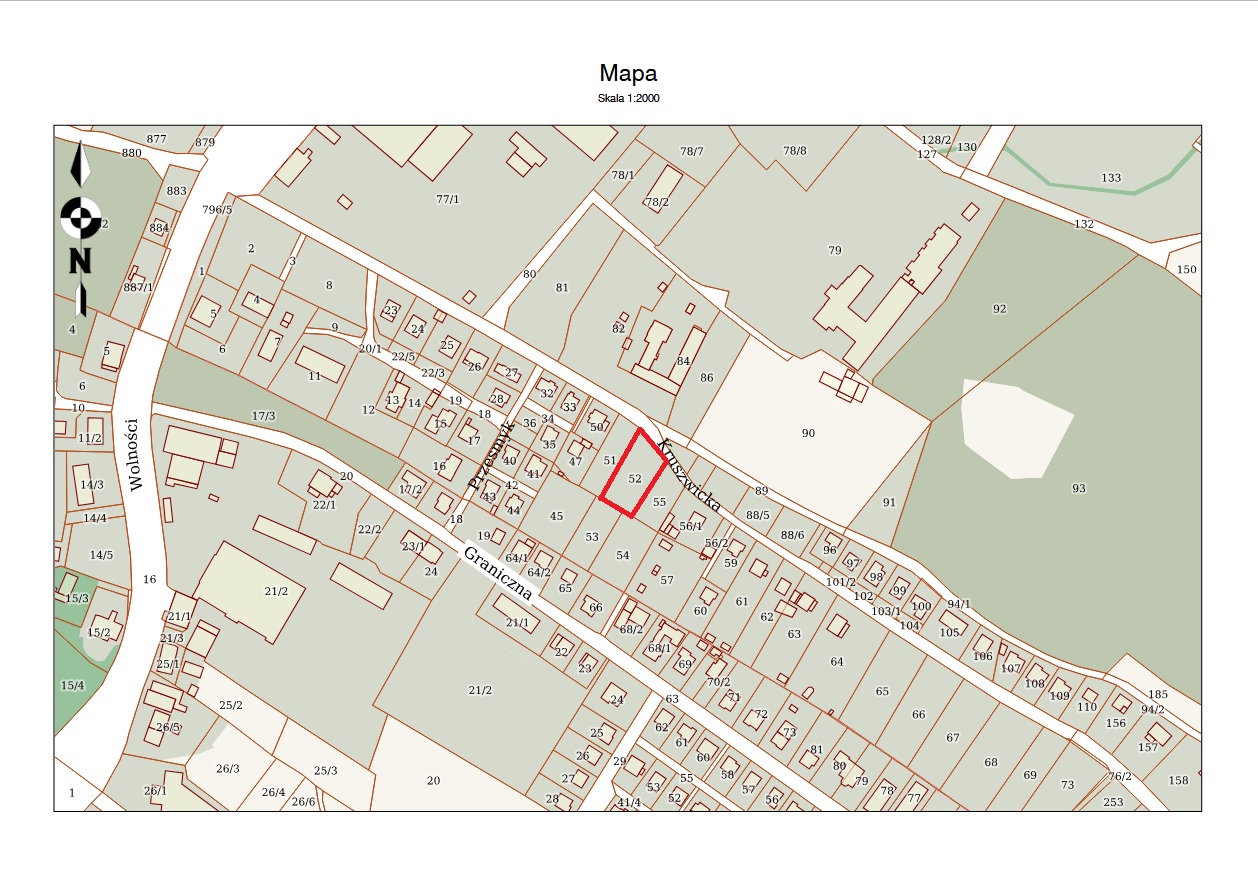Click the white clearing inside parcel 93
The width and height of the screenshot is (1258, 890).
1010,429
